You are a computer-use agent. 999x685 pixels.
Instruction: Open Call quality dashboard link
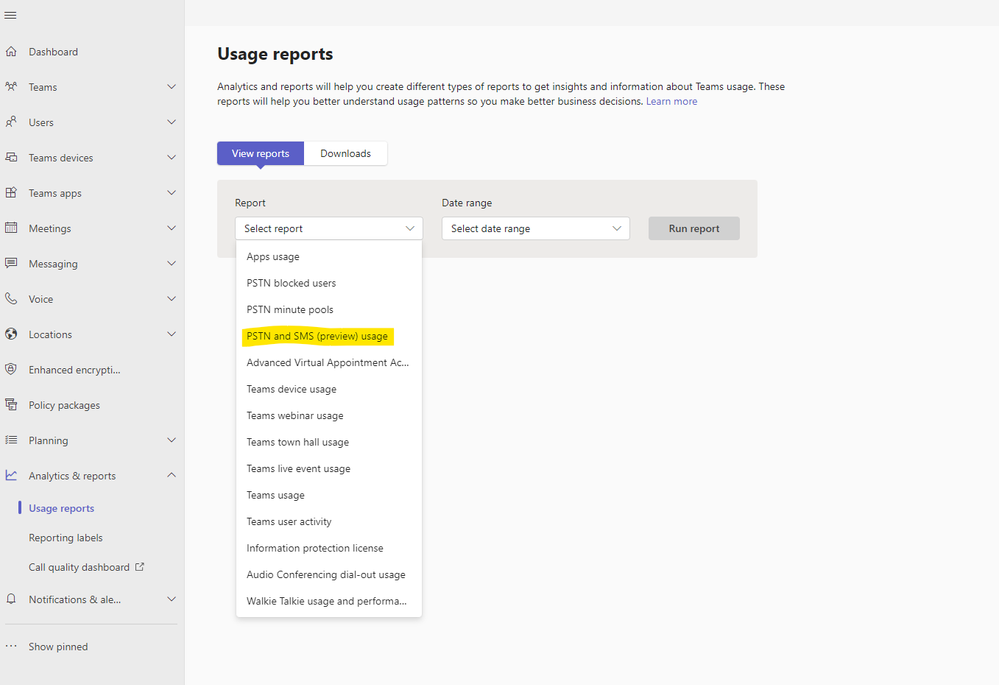[x=79, y=566]
